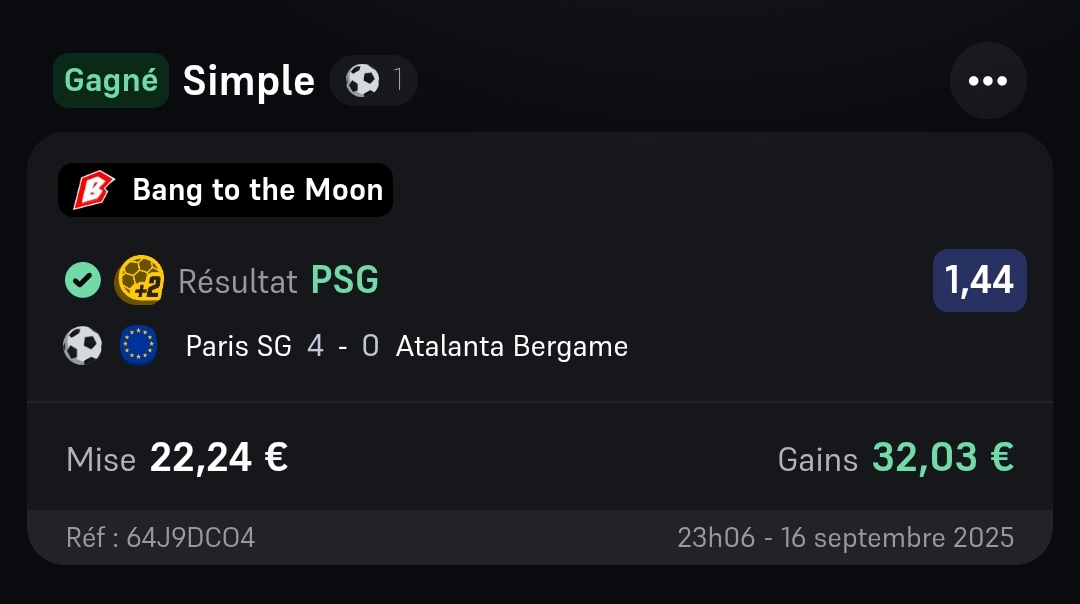
Task: Click the Bang to the Moon label
Action: coord(257,190)
